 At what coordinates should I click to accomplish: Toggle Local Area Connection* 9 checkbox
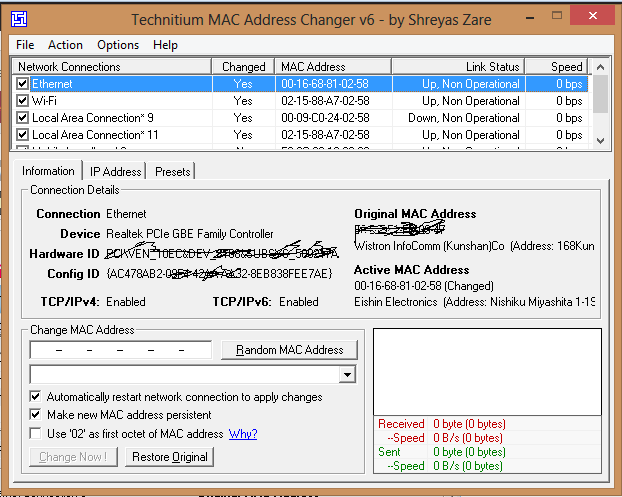coord(23,118)
